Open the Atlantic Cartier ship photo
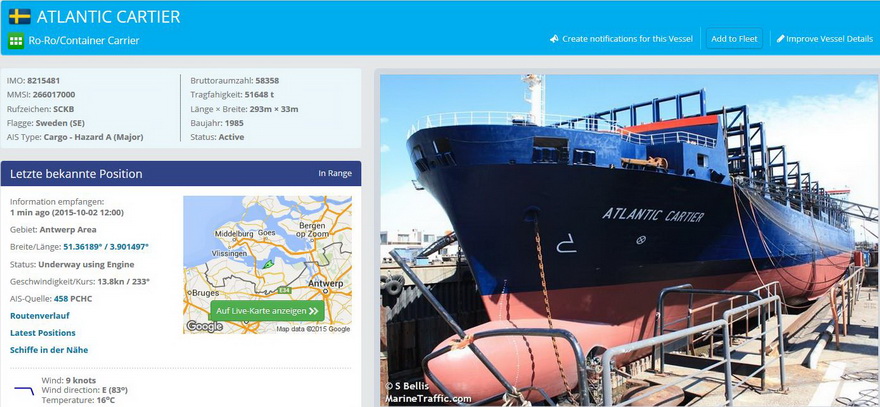This screenshot has width=880, height=407. [x=629, y=240]
